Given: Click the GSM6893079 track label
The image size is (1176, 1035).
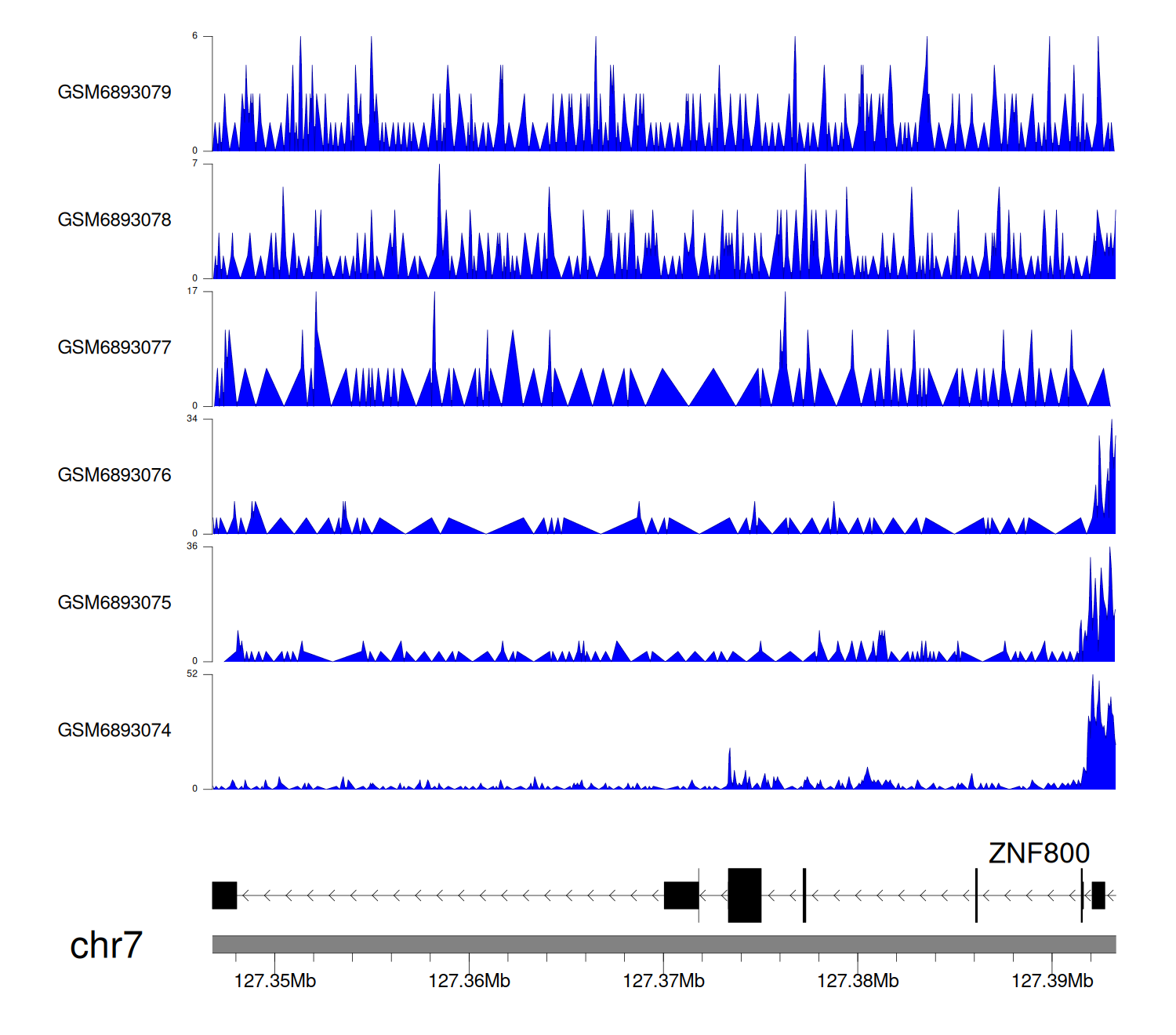Looking at the screenshot, I should 114,93.
